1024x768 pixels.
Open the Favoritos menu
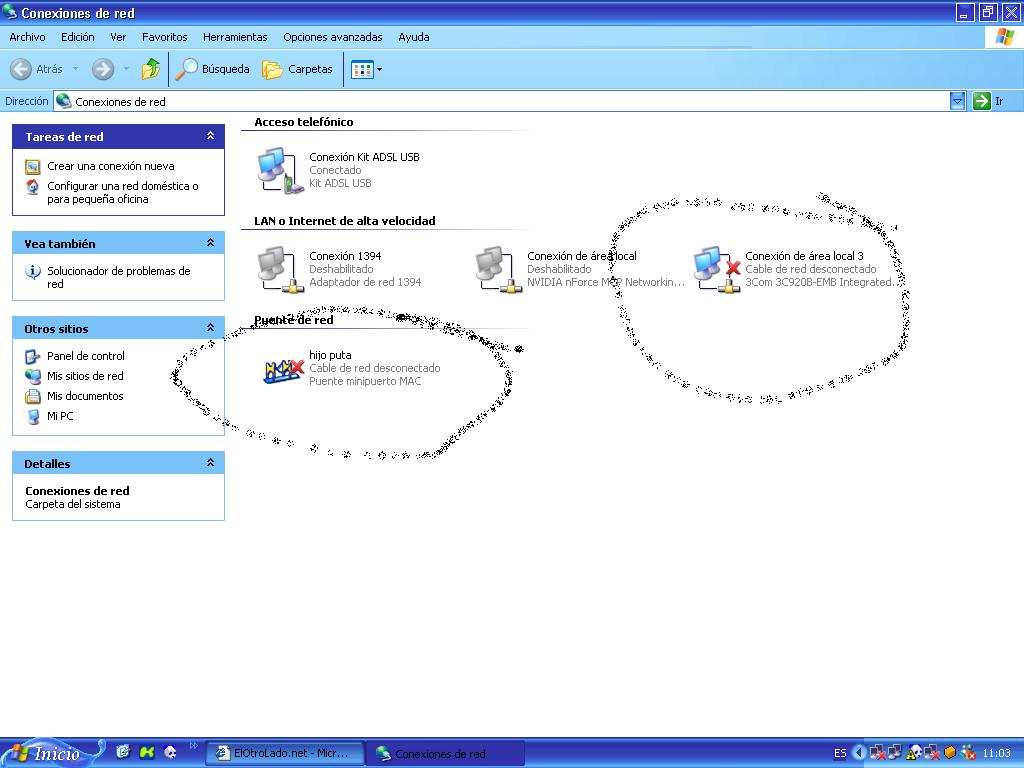165,37
